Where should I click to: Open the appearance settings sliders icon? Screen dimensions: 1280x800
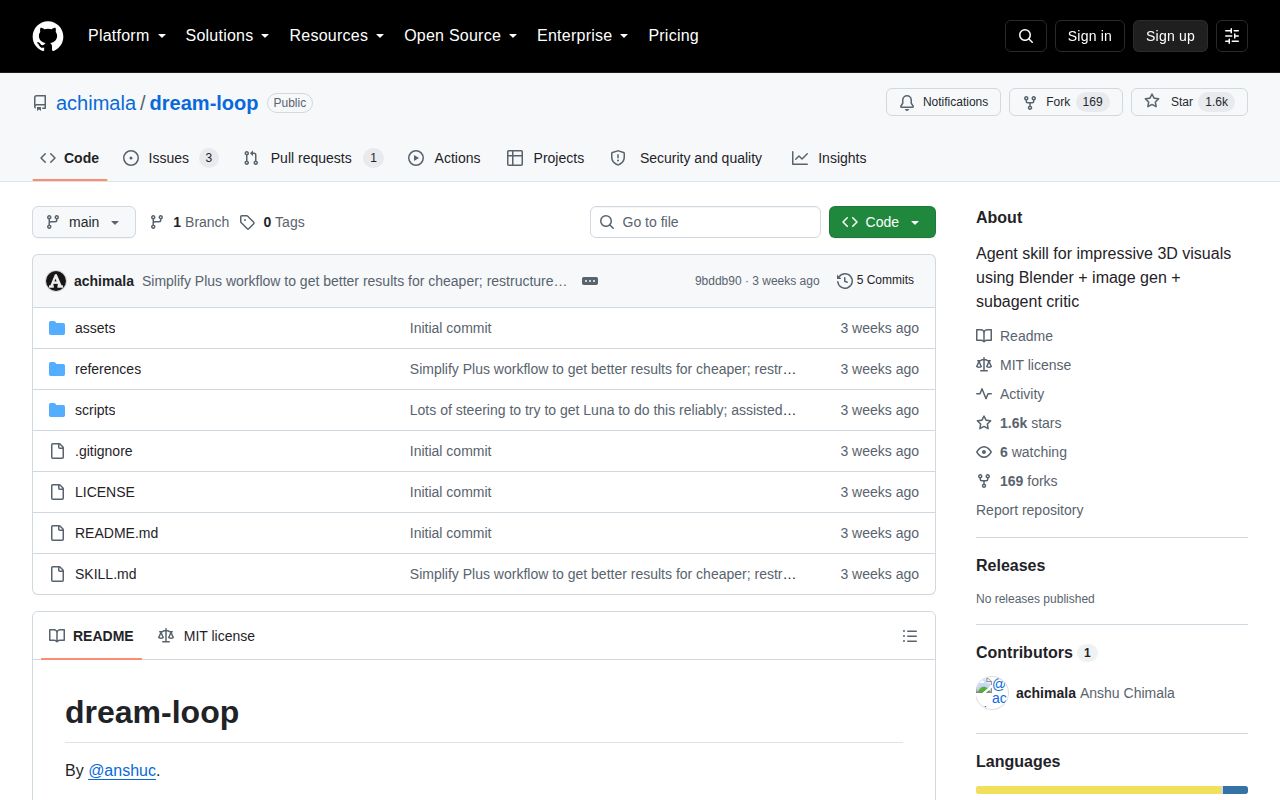tap(1232, 36)
